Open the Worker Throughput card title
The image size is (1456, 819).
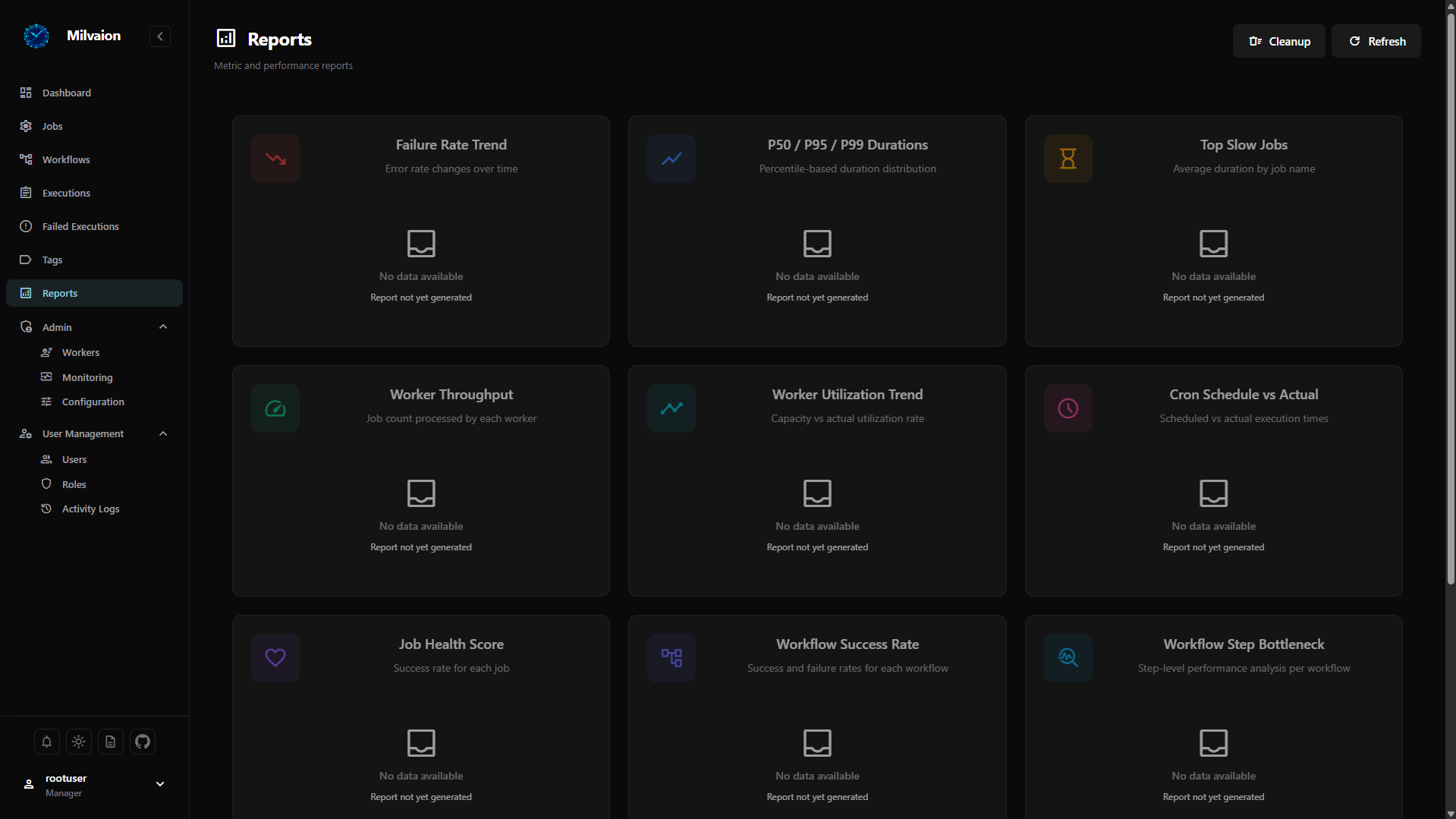pos(451,395)
